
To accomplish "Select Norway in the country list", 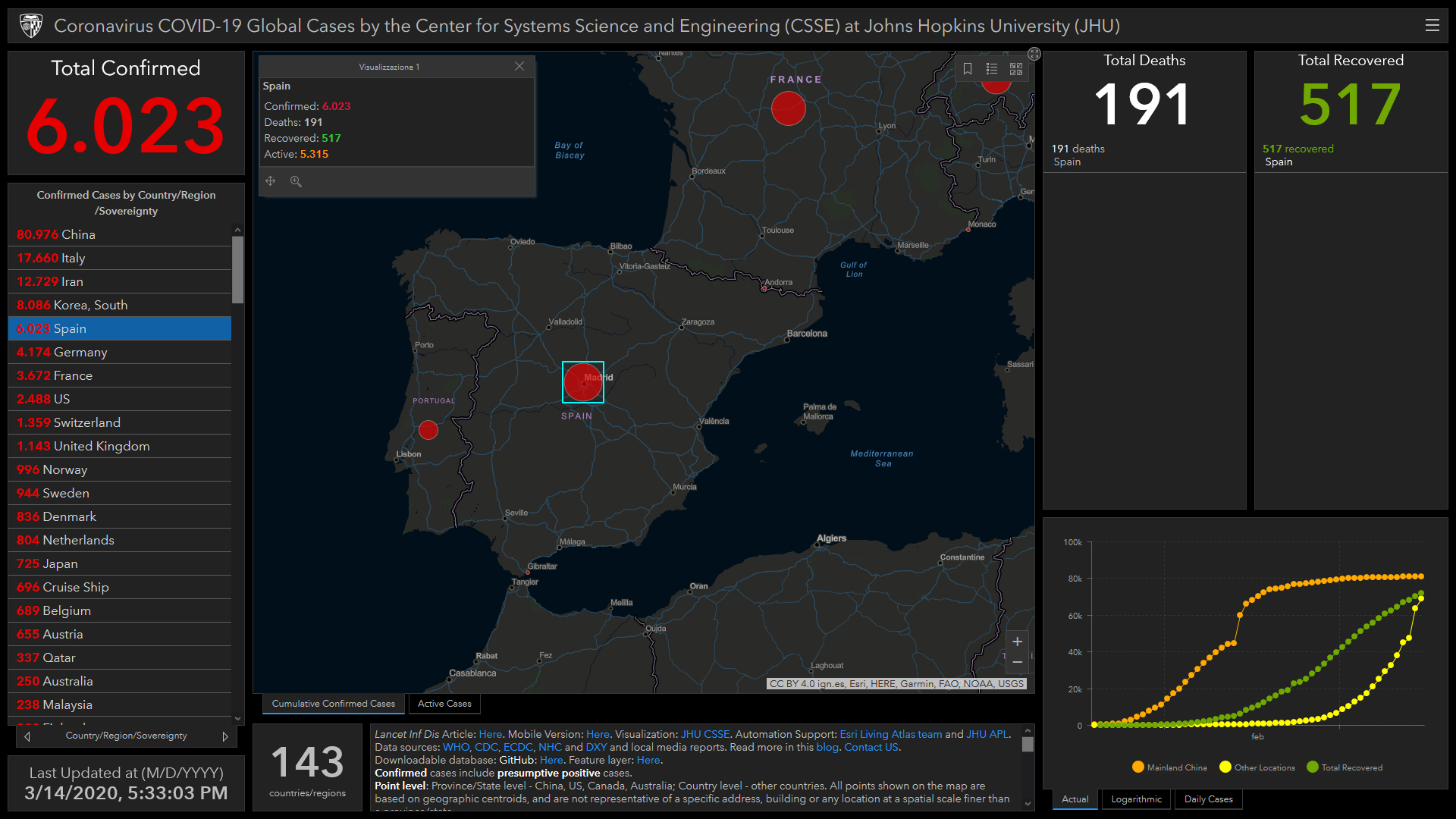I will tap(120, 469).
